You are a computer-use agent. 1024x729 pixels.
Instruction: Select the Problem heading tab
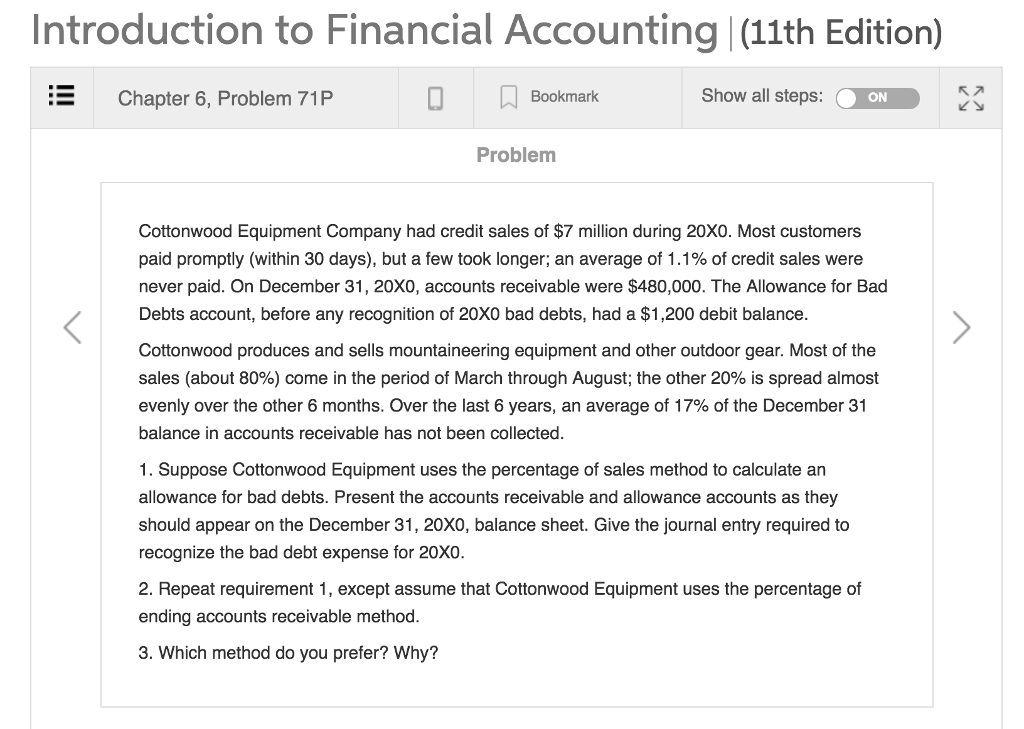click(x=517, y=154)
